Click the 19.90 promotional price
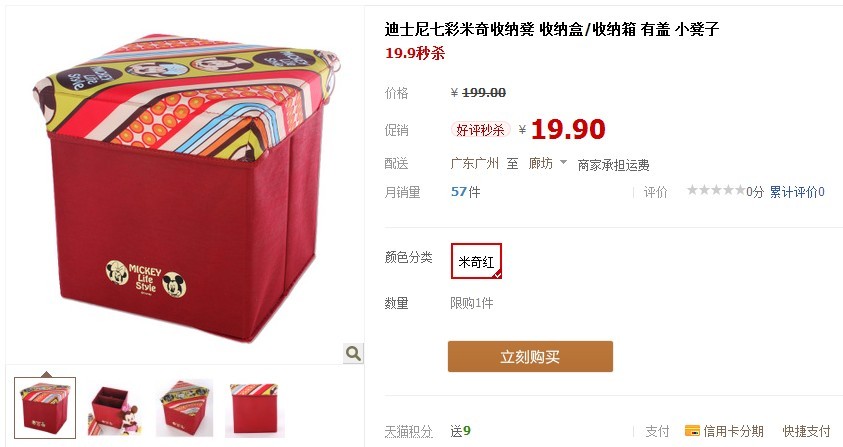This screenshot has width=843, height=447. pos(568,129)
